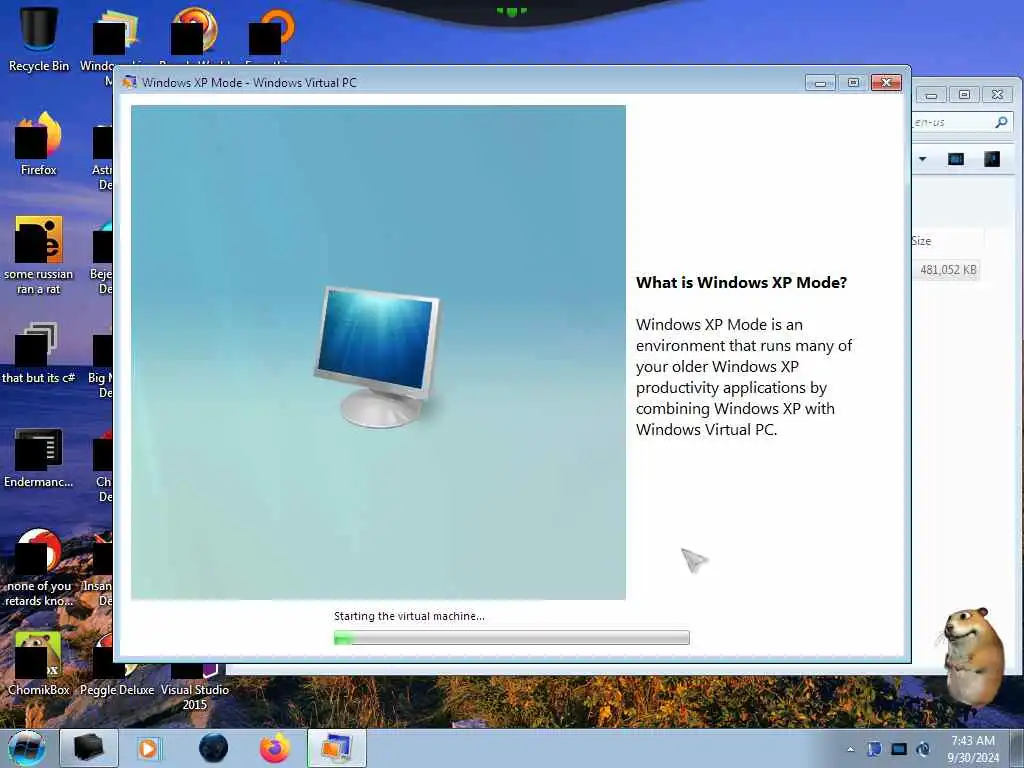Switch to Firefox in the taskbar
The image size is (1024, 768).
[x=275, y=748]
